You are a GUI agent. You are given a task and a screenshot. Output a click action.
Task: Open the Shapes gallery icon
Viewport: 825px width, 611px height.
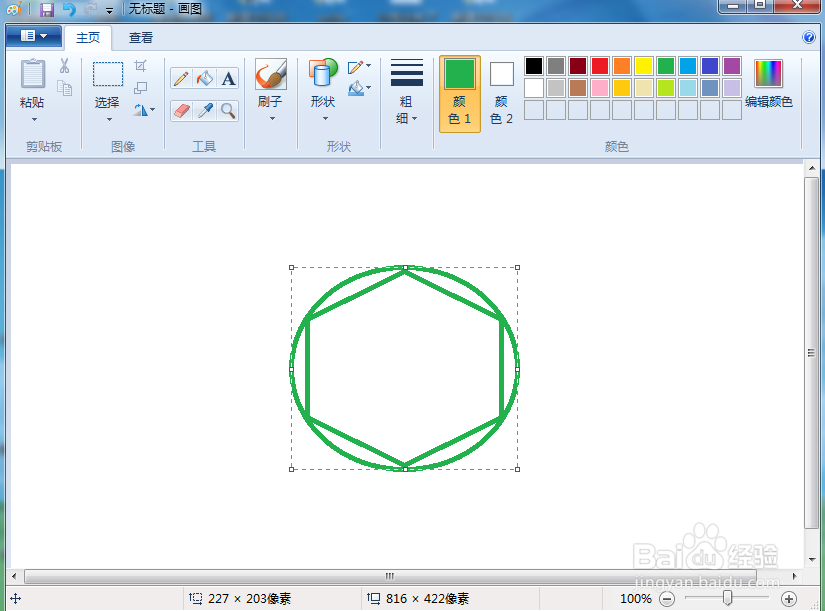(x=323, y=73)
